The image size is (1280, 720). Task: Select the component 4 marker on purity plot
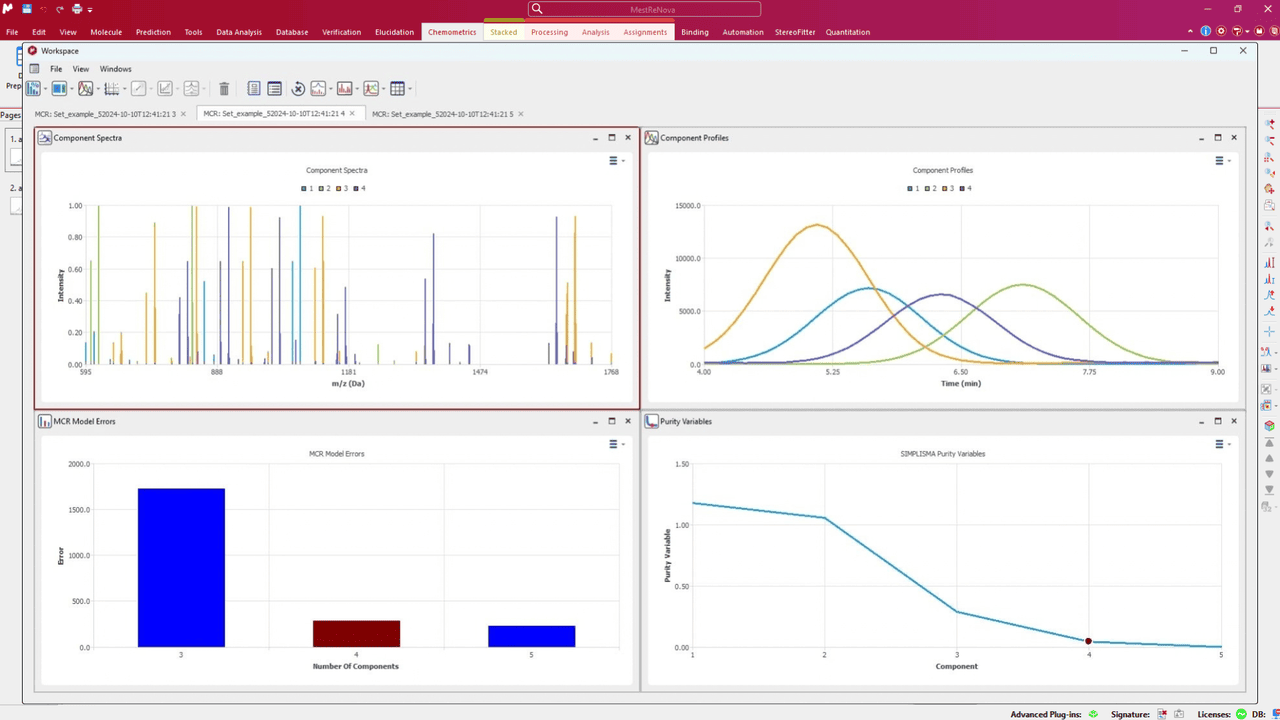1088,641
